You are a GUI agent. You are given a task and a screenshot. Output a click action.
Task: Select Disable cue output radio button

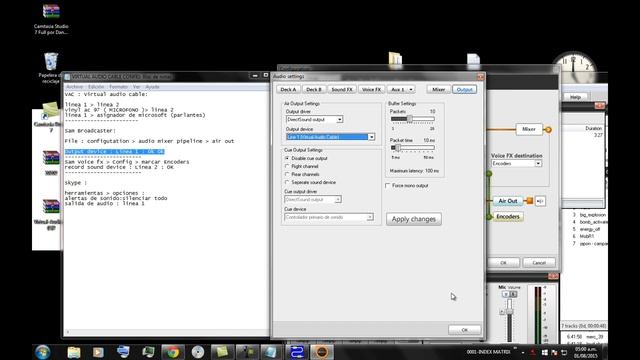[287, 158]
